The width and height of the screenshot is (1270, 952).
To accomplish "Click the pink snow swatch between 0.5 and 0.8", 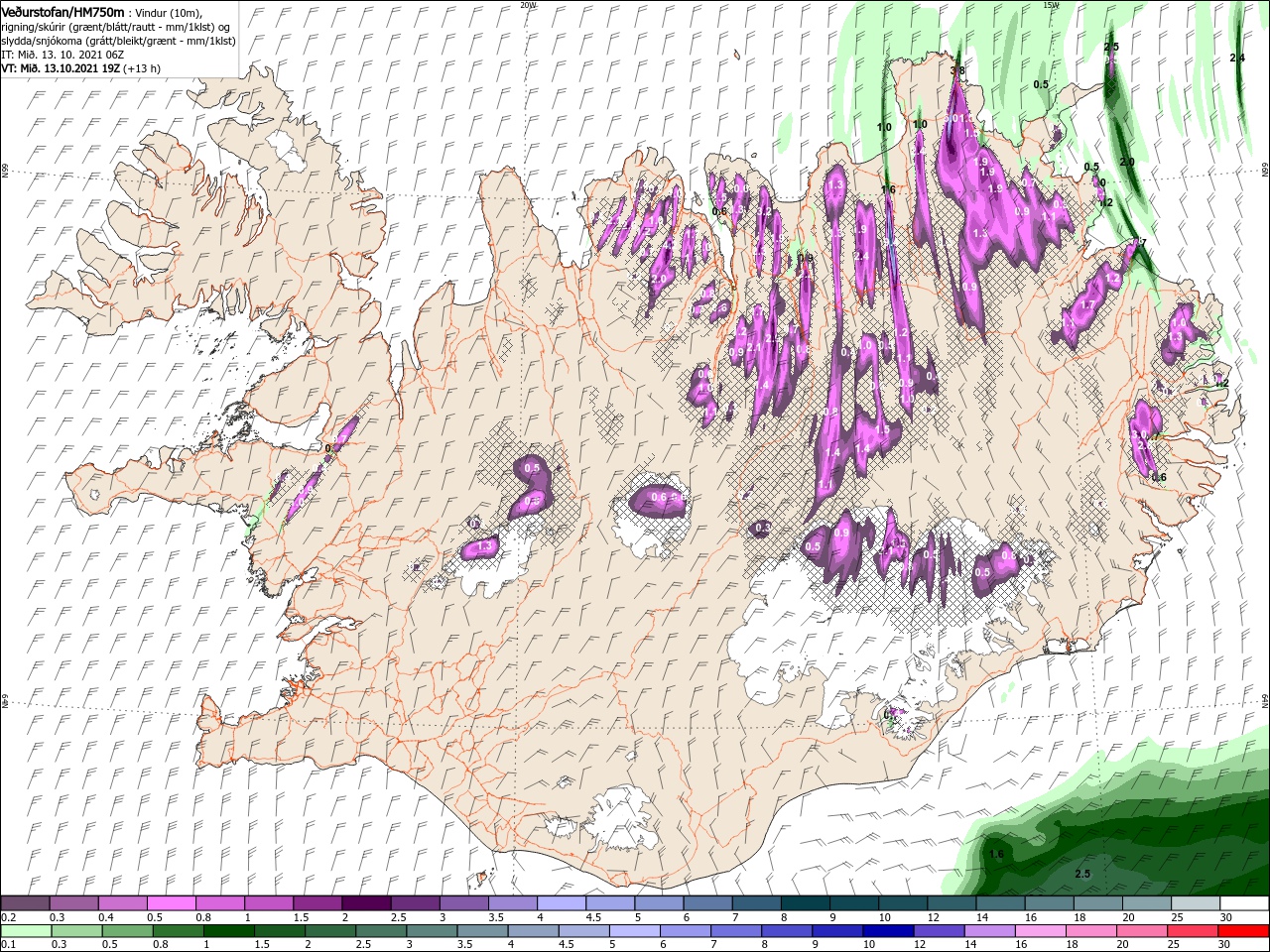I will point(171,903).
